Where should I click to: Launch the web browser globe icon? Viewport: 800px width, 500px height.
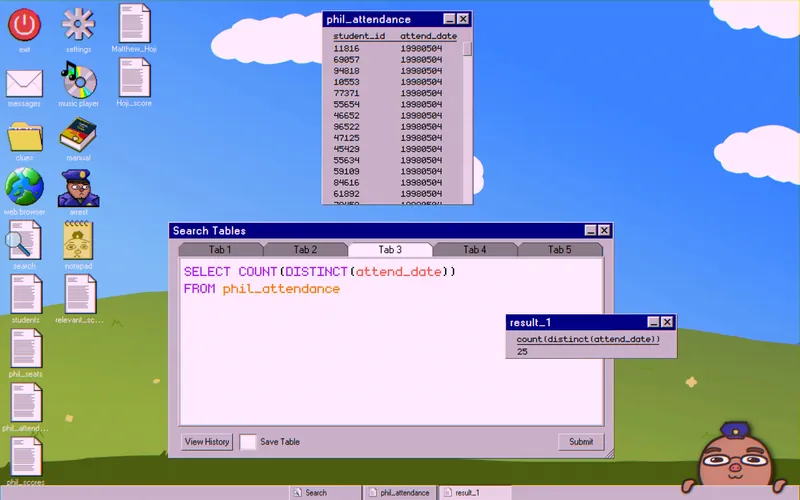point(24,187)
